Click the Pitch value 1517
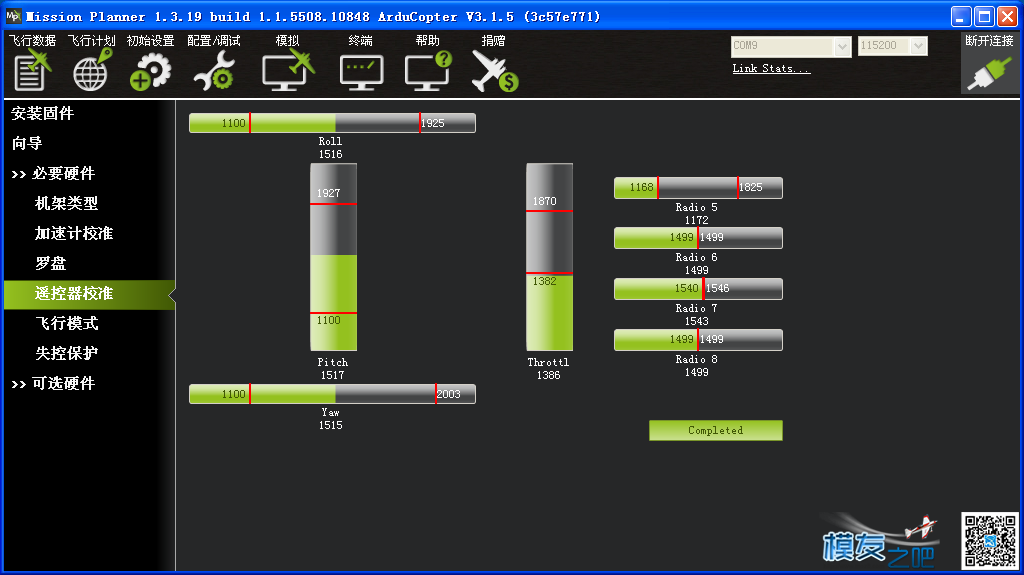 click(x=332, y=375)
